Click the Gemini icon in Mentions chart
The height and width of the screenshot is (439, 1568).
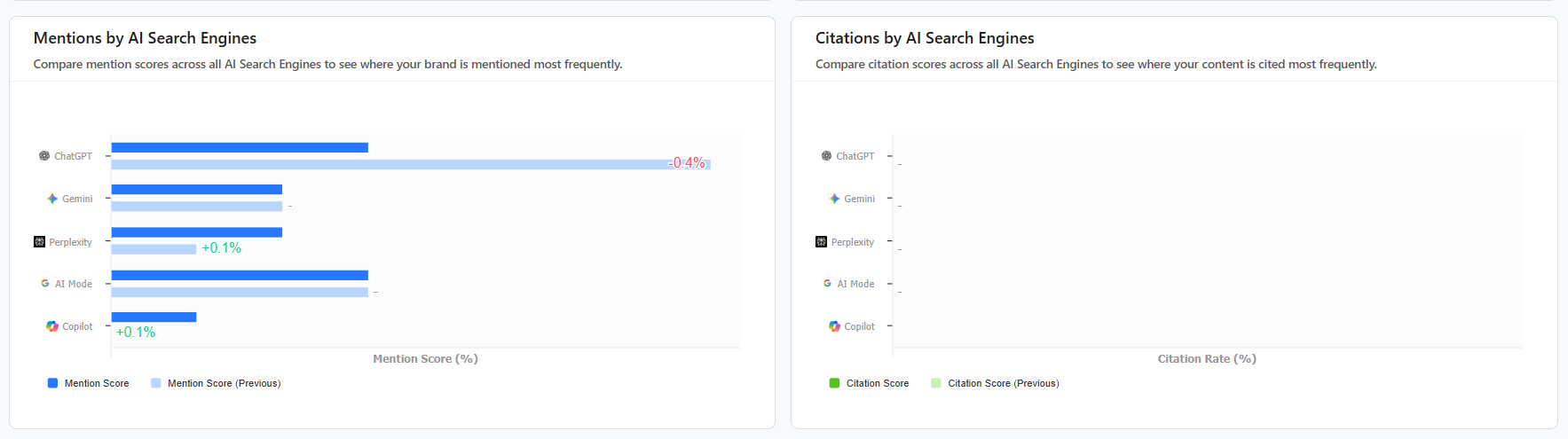click(52, 199)
